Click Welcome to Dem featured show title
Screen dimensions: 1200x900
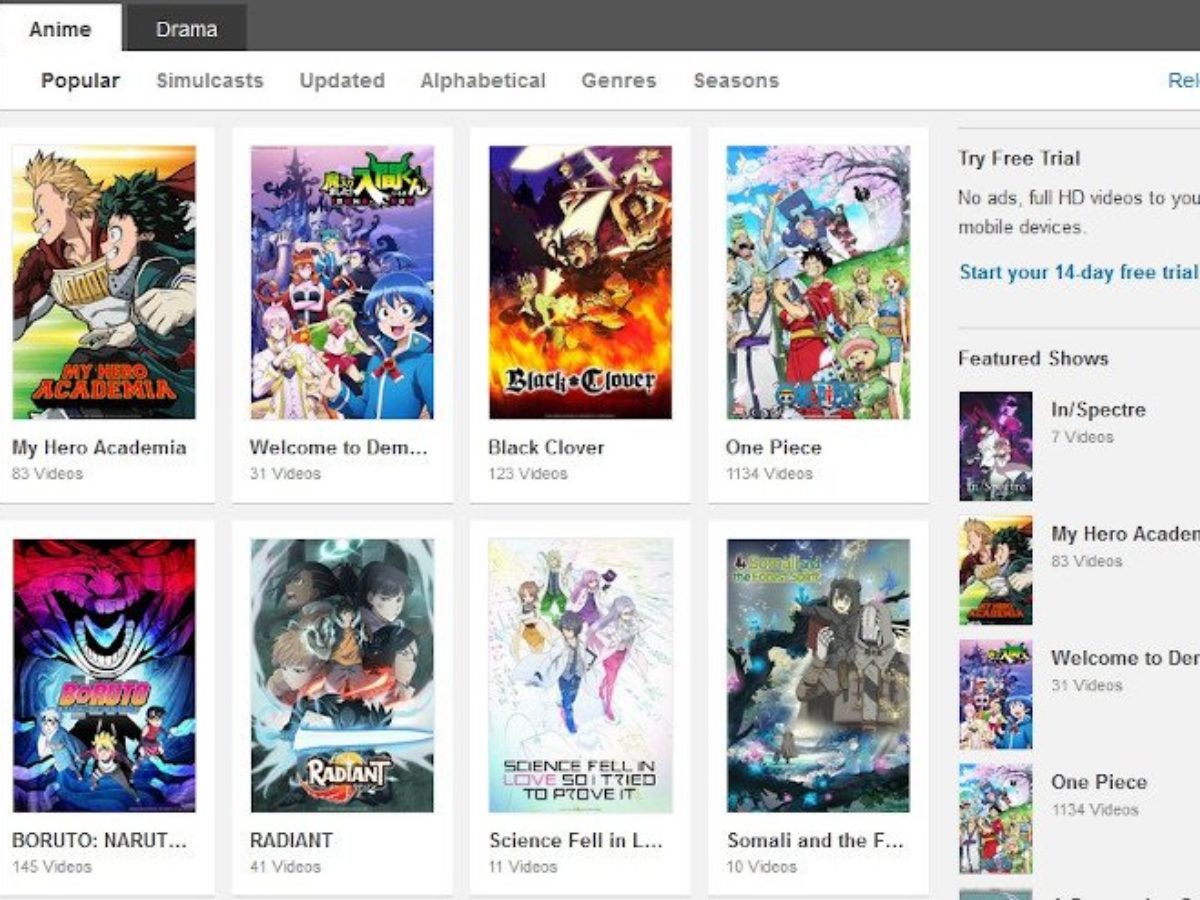1125,658
